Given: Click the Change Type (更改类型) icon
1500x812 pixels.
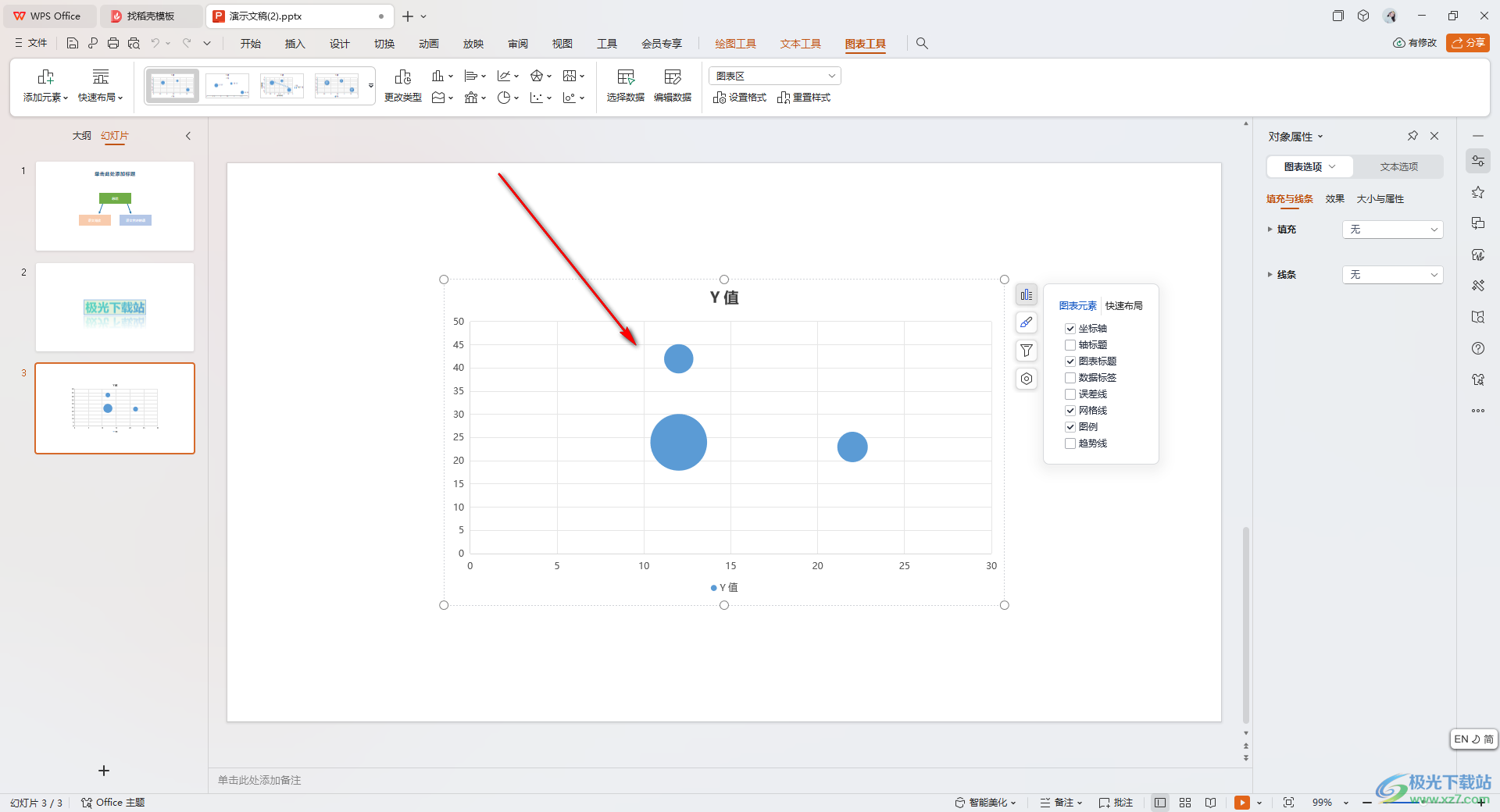Looking at the screenshot, I should [x=402, y=77].
